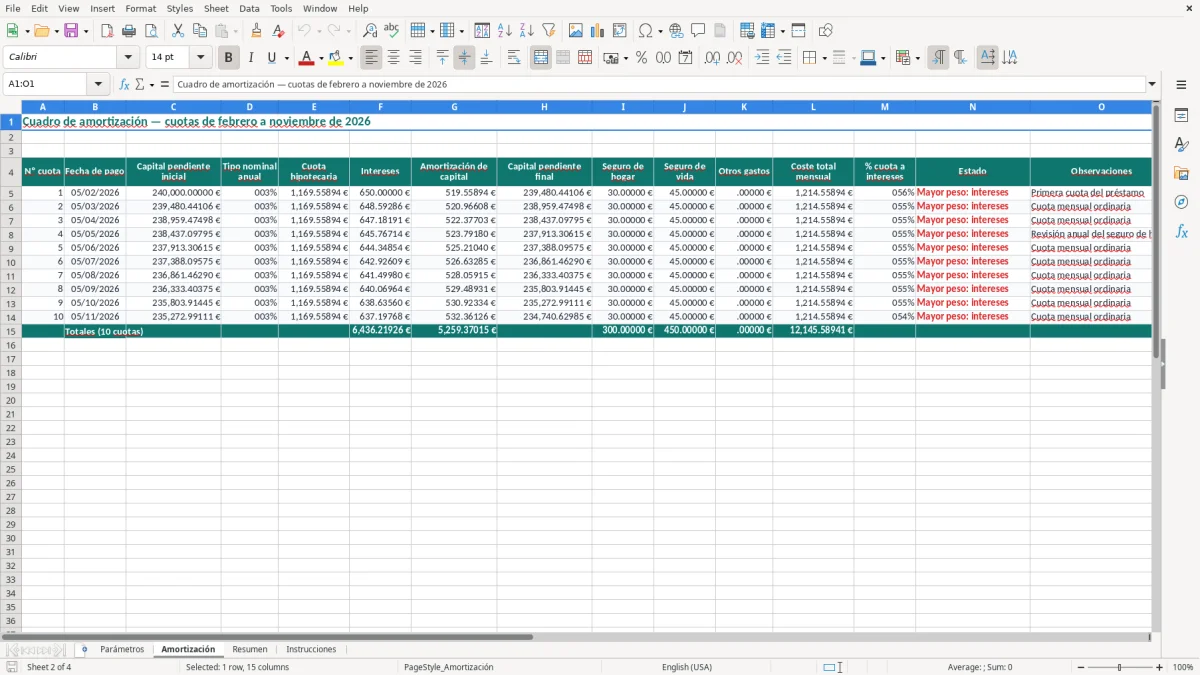This screenshot has width=1200, height=675.
Task: Click the Increase Indent icon
Action: (762, 58)
